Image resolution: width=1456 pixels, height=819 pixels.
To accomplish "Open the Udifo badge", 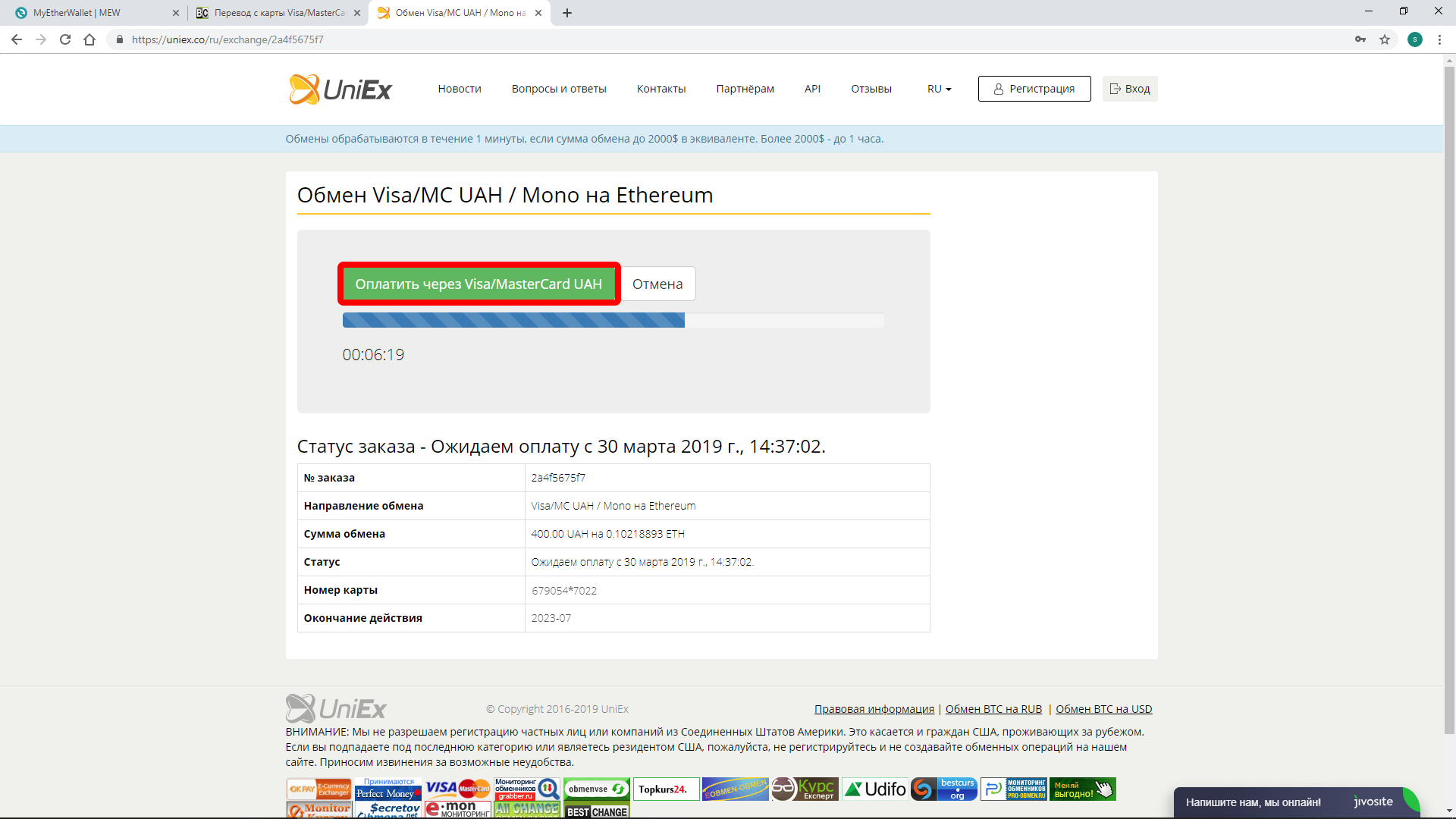I will pyautogui.click(x=875, y=789).
